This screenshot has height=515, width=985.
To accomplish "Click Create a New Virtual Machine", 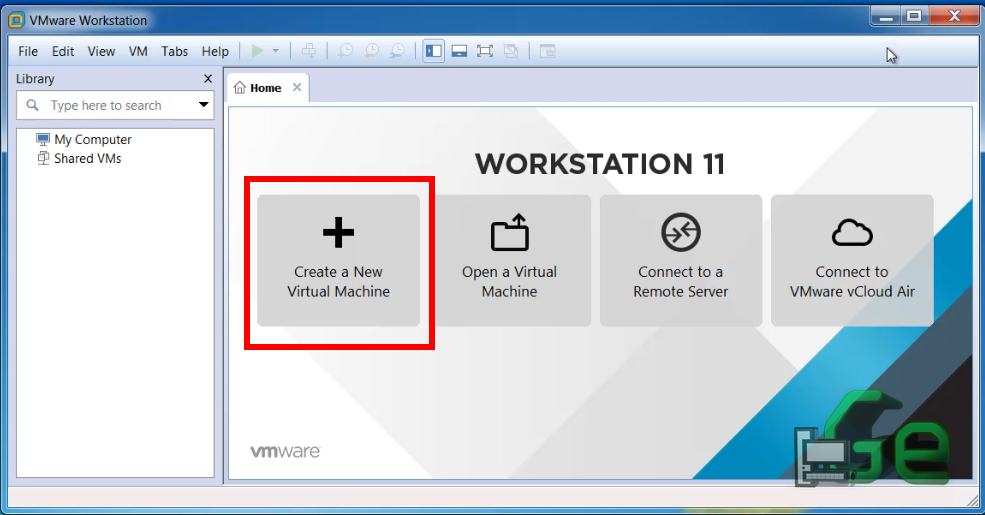I will click(339, 261).
